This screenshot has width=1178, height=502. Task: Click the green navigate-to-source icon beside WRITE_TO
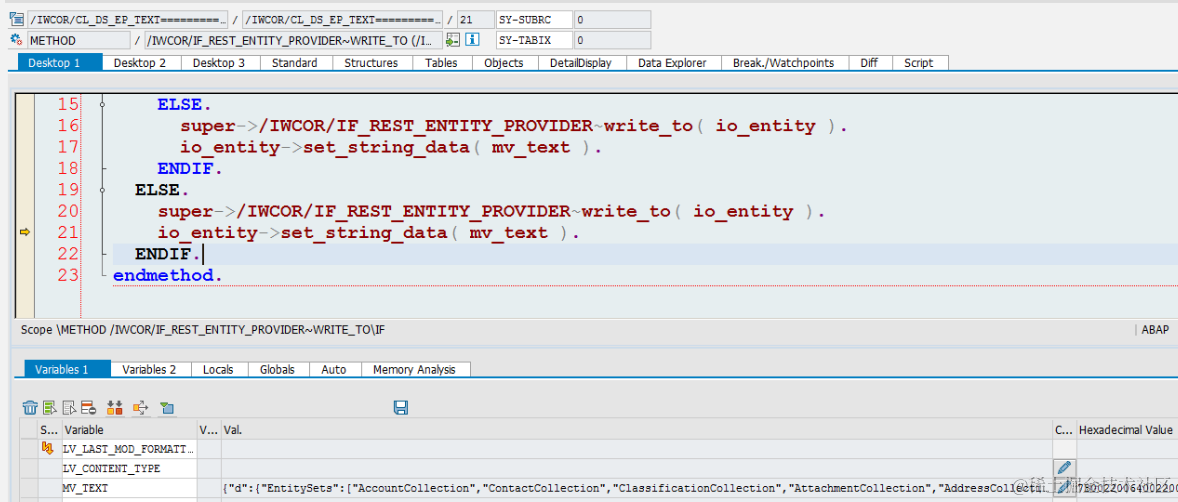[x=452, y=40]
